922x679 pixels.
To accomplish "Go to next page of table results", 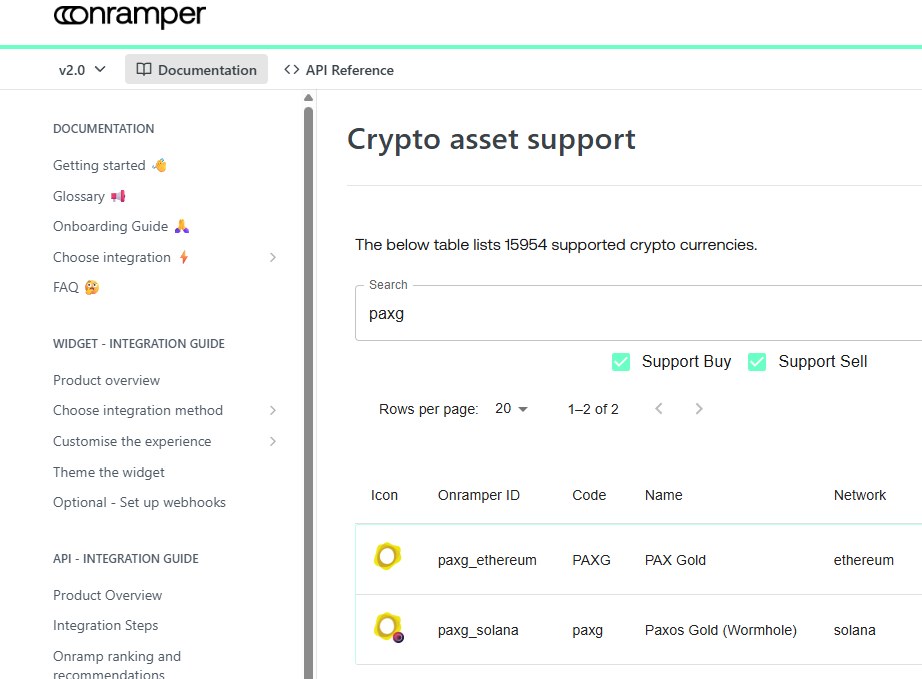I will tap(699, 409).
